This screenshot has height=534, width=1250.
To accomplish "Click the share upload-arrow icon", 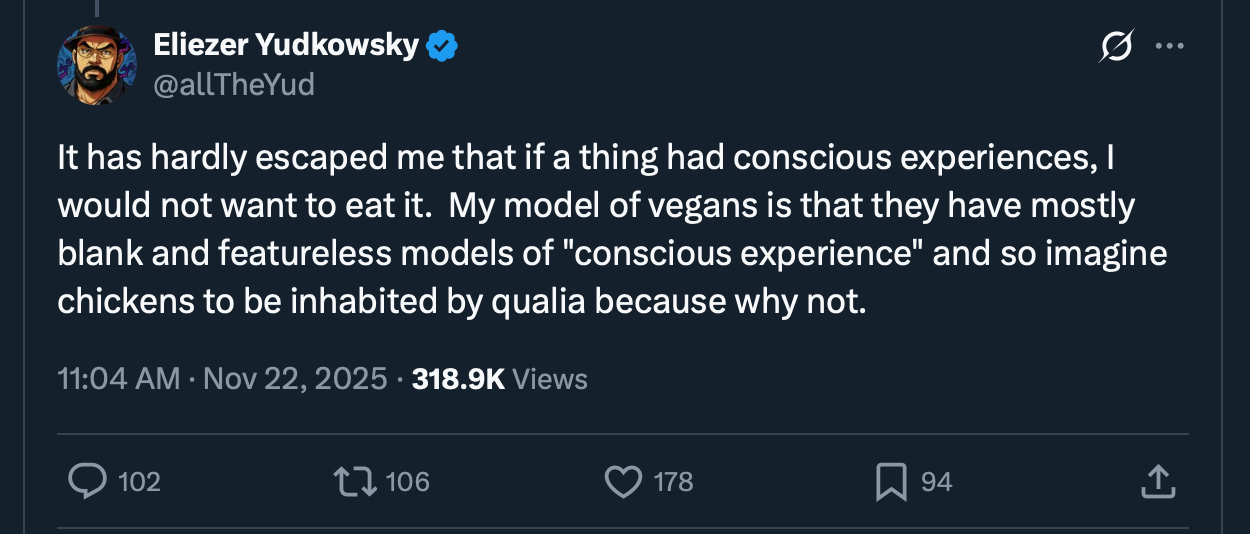I will click(1157, 482).
